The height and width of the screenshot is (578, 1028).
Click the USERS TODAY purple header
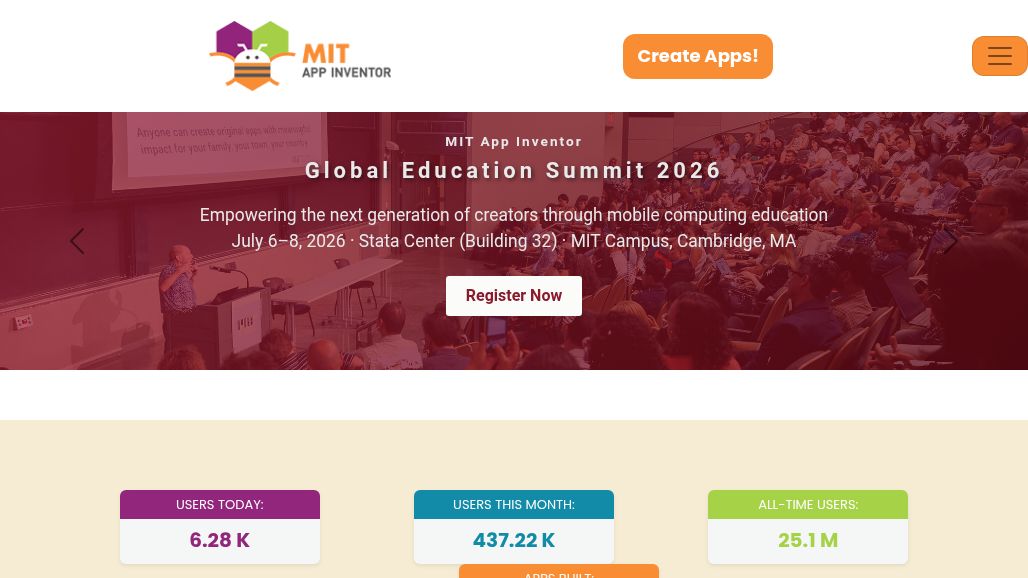pos(220,505)
